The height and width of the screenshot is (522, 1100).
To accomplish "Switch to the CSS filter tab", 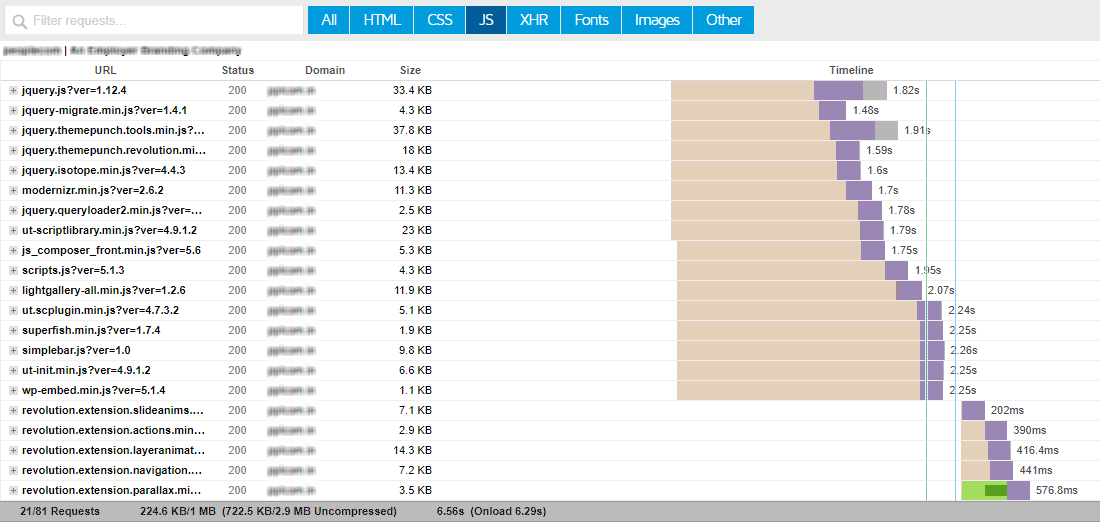I will (439, 20).
